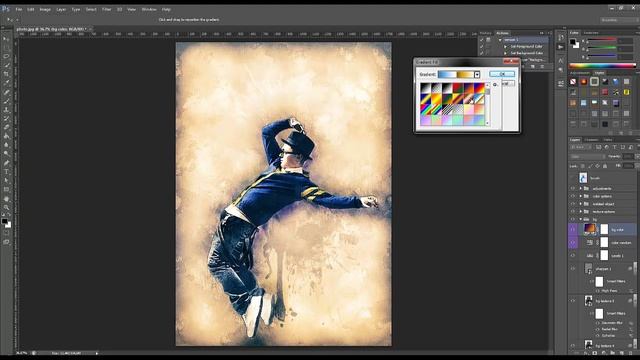Open the File menu
The height and width of the screenshot is (360, 640).
click(x=19, y=9)
